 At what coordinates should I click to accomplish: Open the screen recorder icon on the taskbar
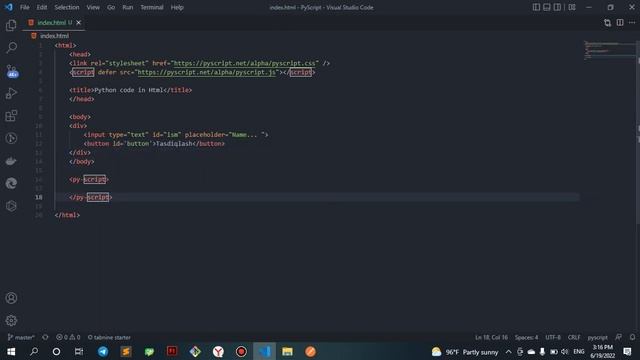(x=241, y=351)
